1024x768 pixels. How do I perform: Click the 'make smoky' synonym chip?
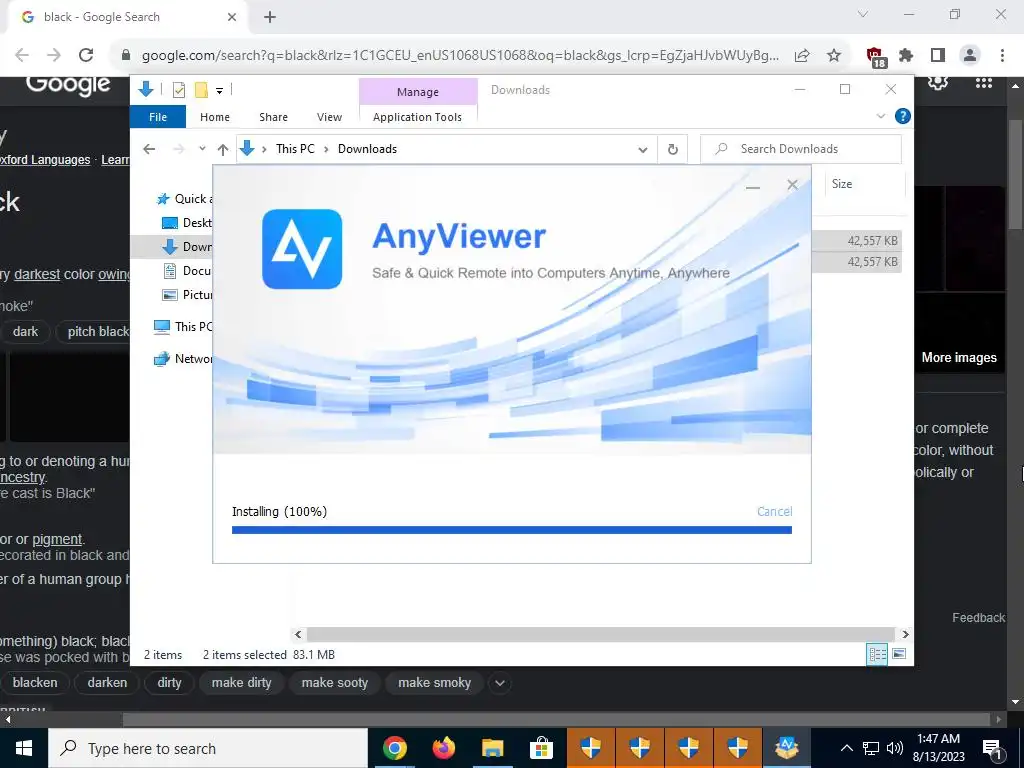tap(434, 682)
